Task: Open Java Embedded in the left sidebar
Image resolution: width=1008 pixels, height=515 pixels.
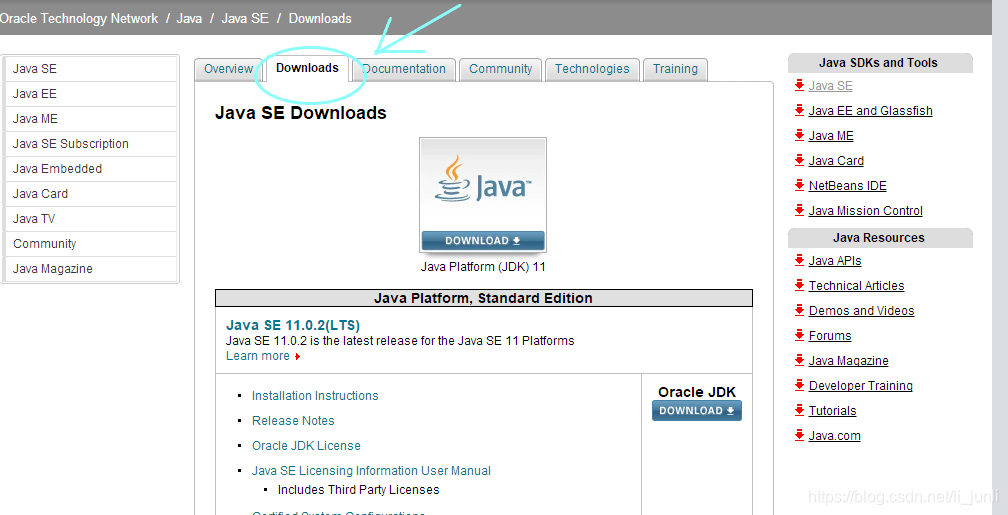Action: click(91, 169)
